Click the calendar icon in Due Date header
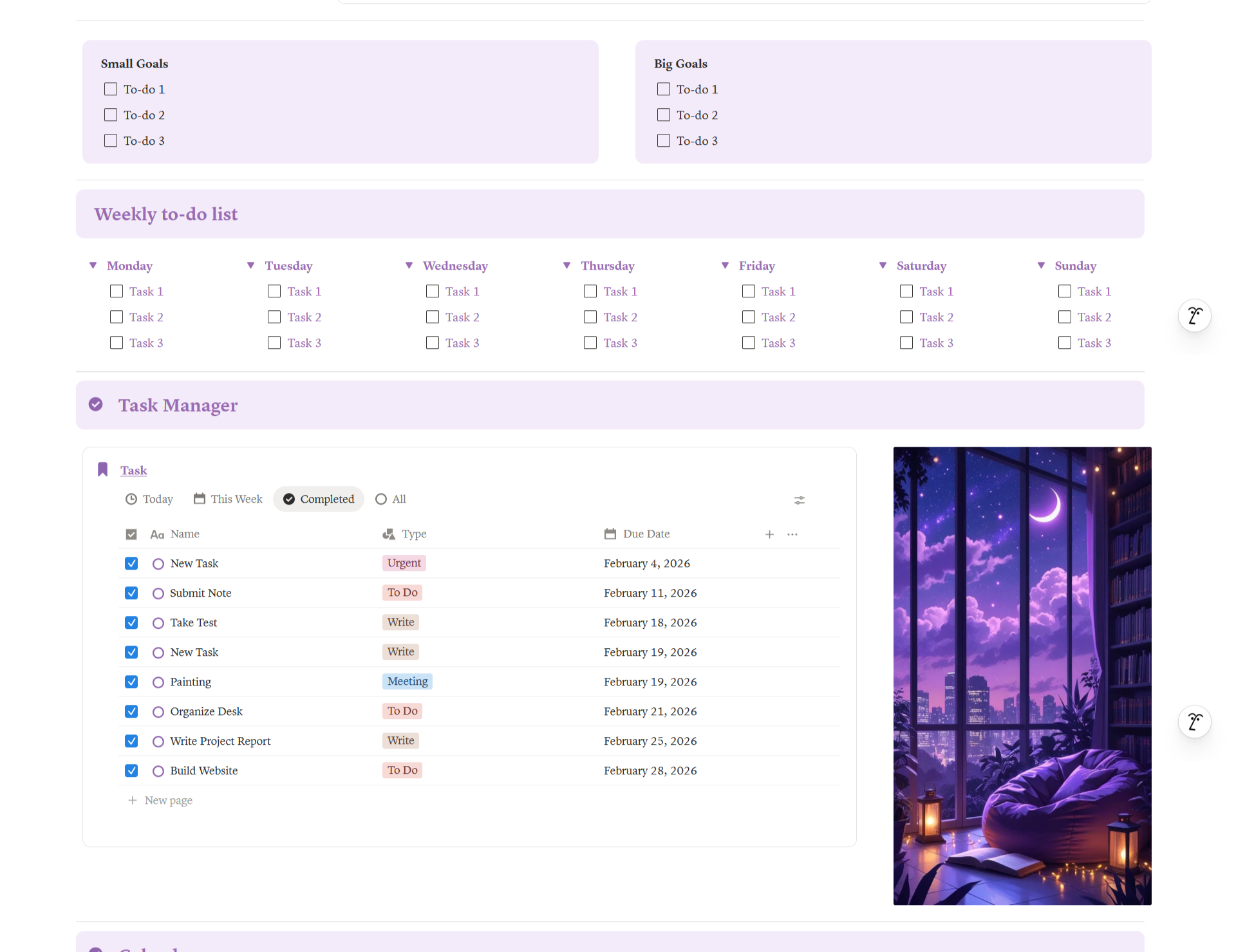This screenshot has height=952, width=1236. pyautogui.click(x=610, y=534)
